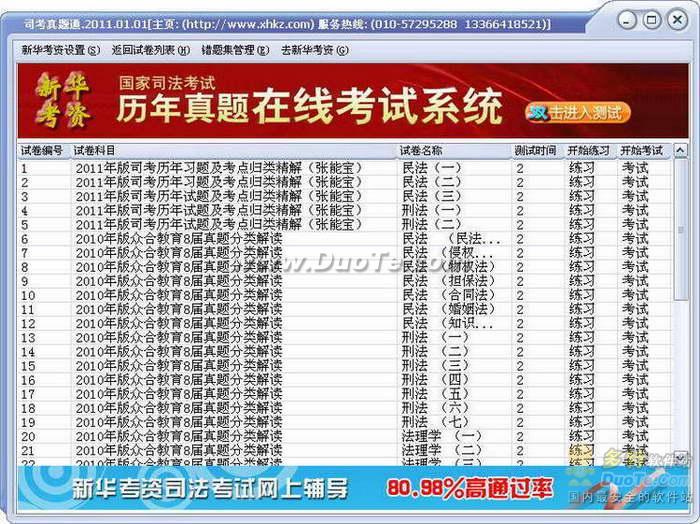Screen dimensions: 700x524
Task: Start 练习 for row 19 刑法（七）
Action: [582, 422]
